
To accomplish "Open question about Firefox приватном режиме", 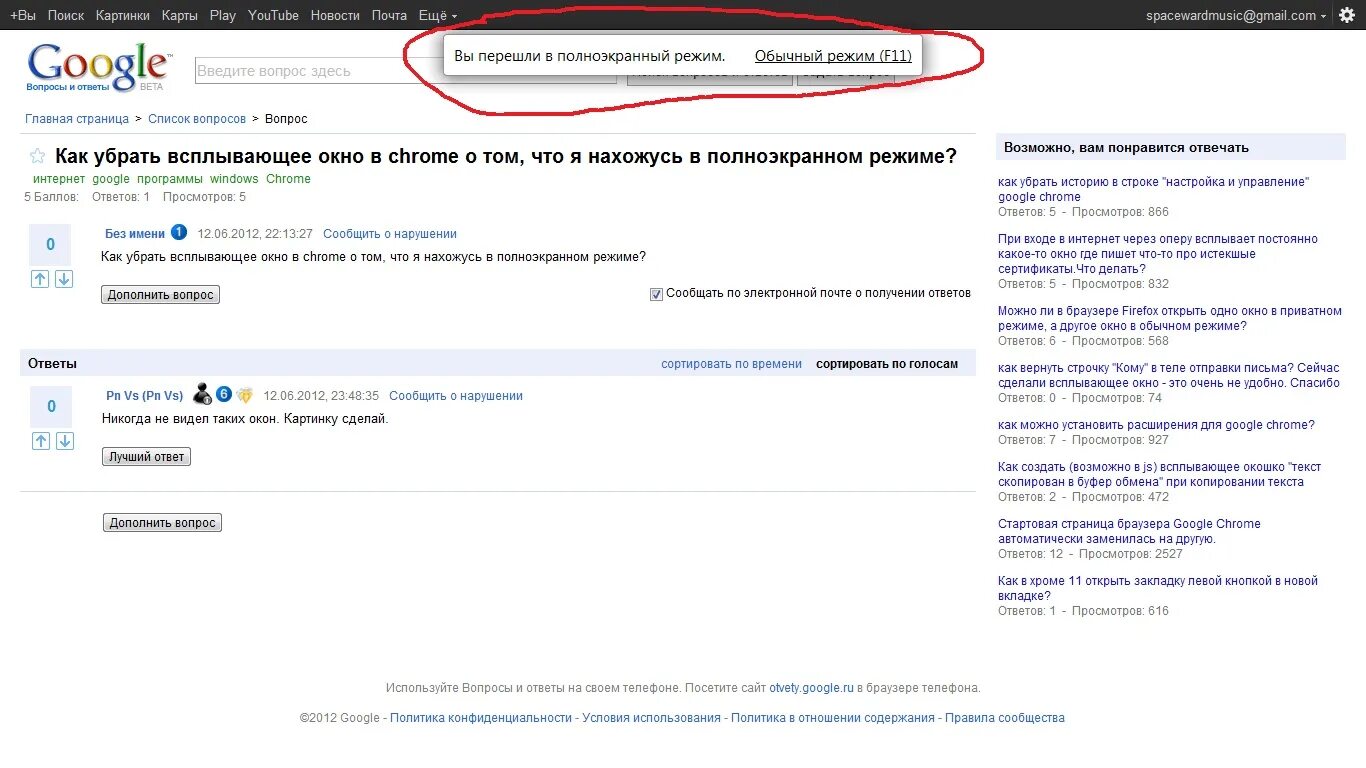I will [x=1170, y=318].
